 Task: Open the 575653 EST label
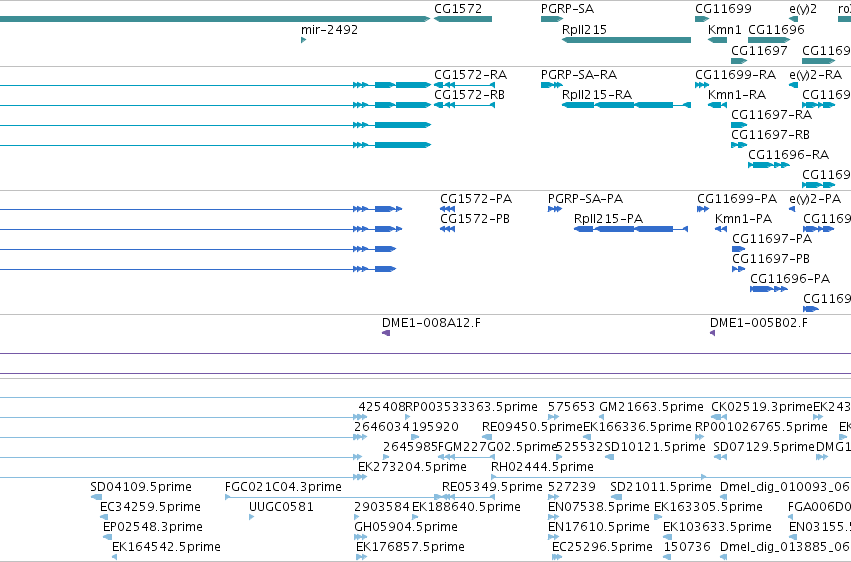click(571, 407)
